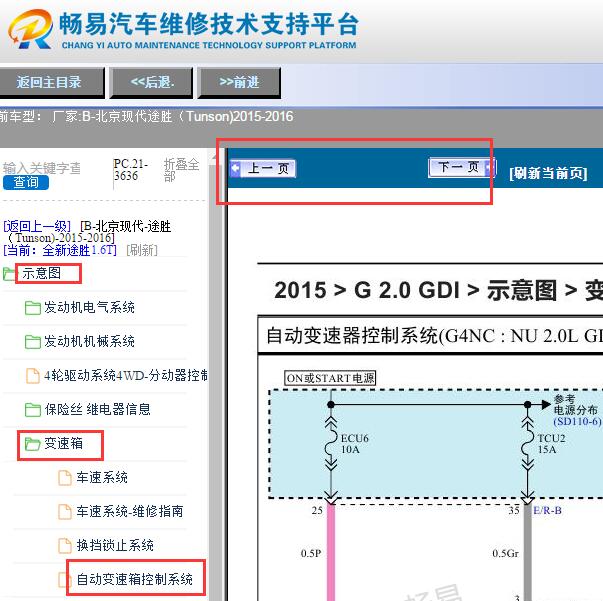Image resolution: width=603 pixels, height=601 pixels.
Task: Go forward with >>前进 button
Action: 239,82
